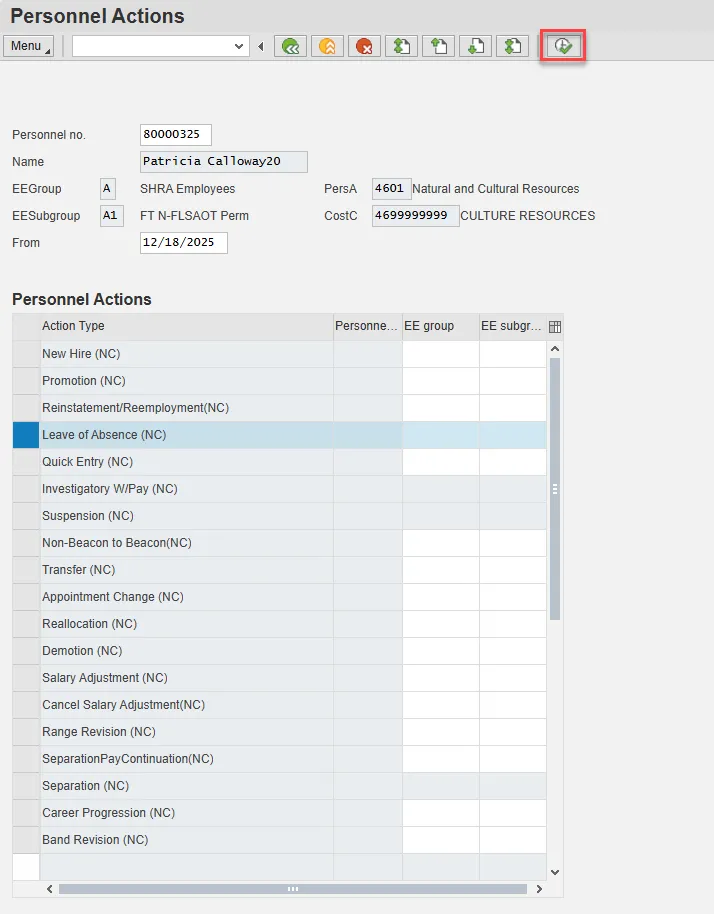Image resolution: width=714 pixels, height=914 pixels.
Task: Click the Personnel column header
Action: click(368, 326)
